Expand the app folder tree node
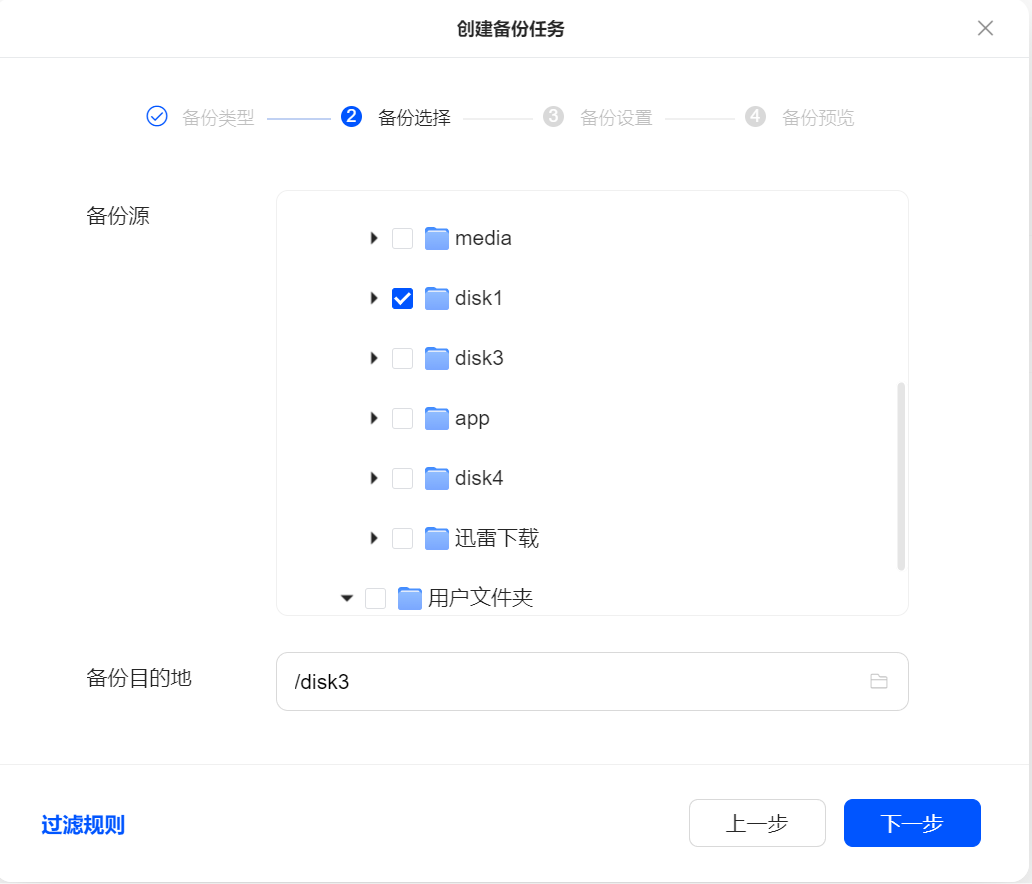Viewport: 1032px width, 884px height. [374, 418]
